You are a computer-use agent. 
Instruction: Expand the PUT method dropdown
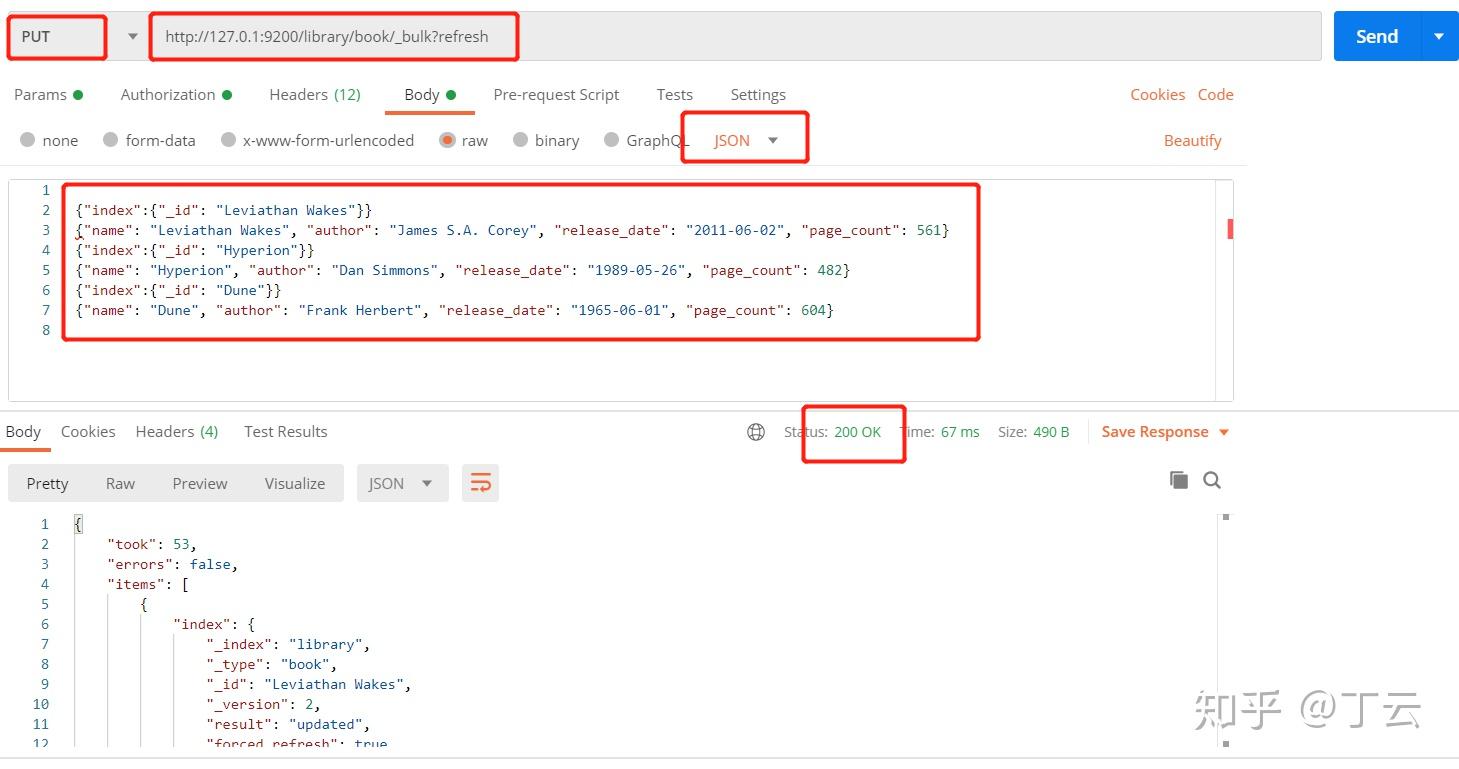tap(132, 37)
